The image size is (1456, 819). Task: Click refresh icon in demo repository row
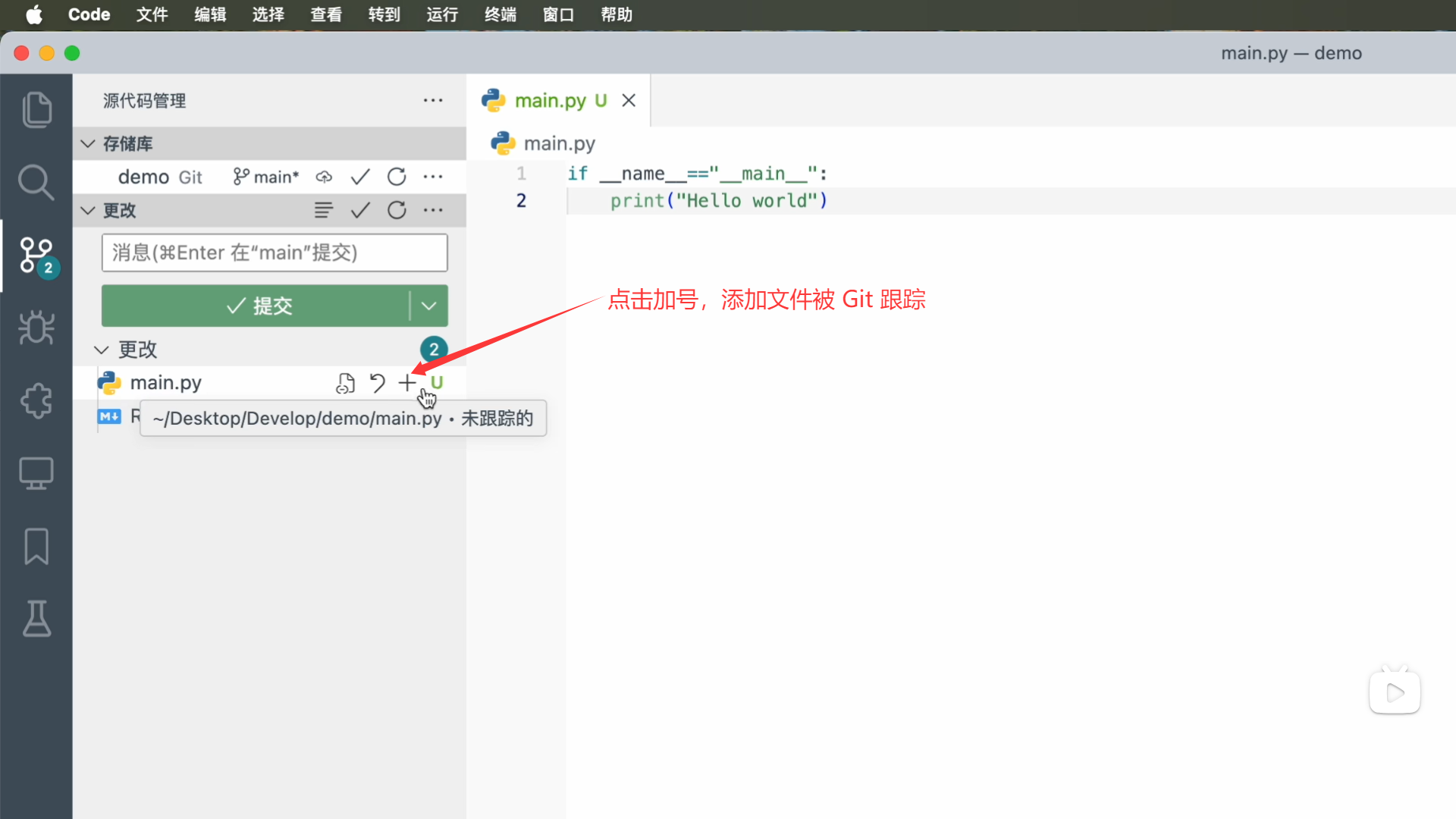(397, 177)
